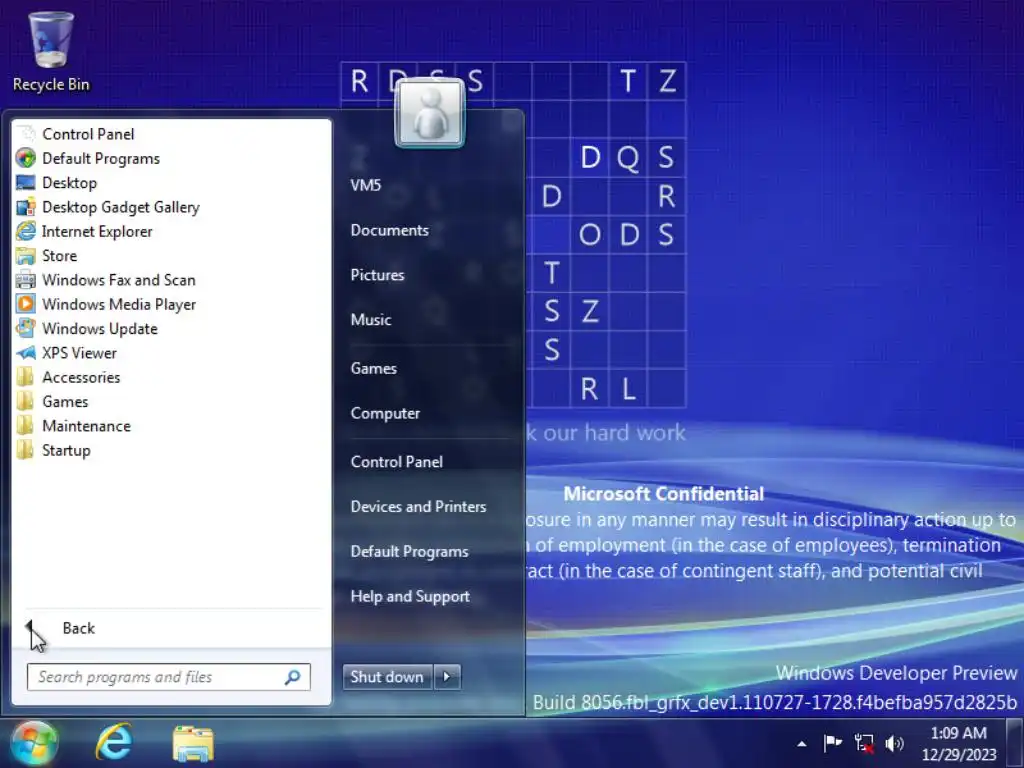The image size is (1024, 768).
Task: Open Default Programs in the right pane
Action: (409, 551)
